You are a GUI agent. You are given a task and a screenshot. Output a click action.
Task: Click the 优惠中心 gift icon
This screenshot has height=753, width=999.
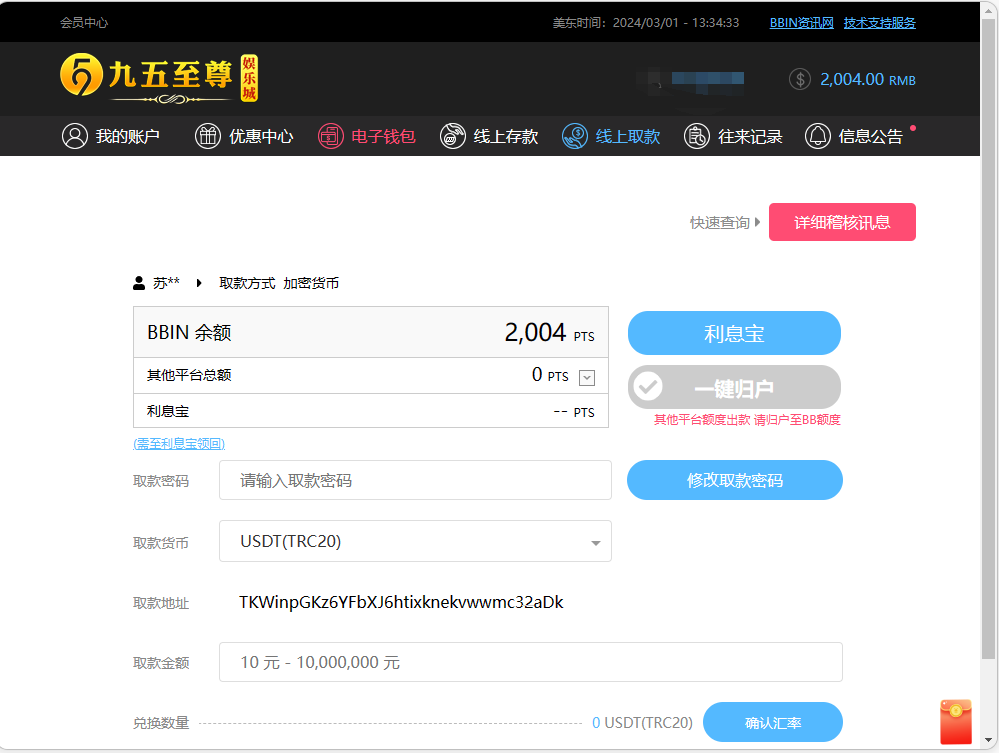pyautogui.click(x=208, y=136)
